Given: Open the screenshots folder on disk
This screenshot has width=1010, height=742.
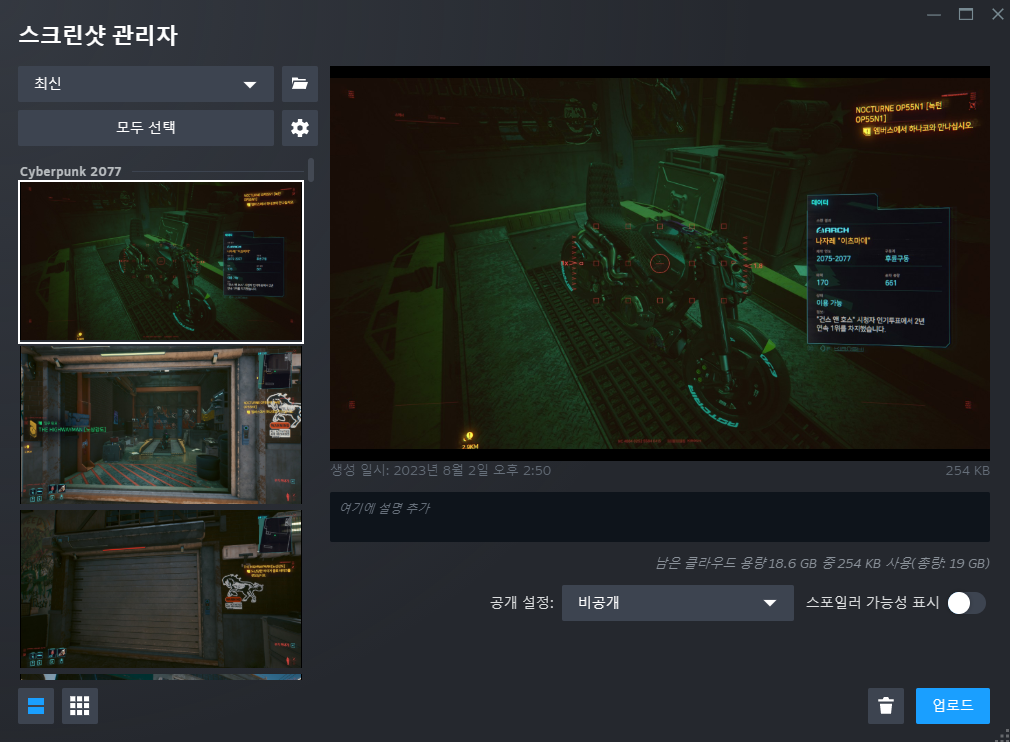Looking at the screenshot, I should pyautogui.click(x=300, y=84).
